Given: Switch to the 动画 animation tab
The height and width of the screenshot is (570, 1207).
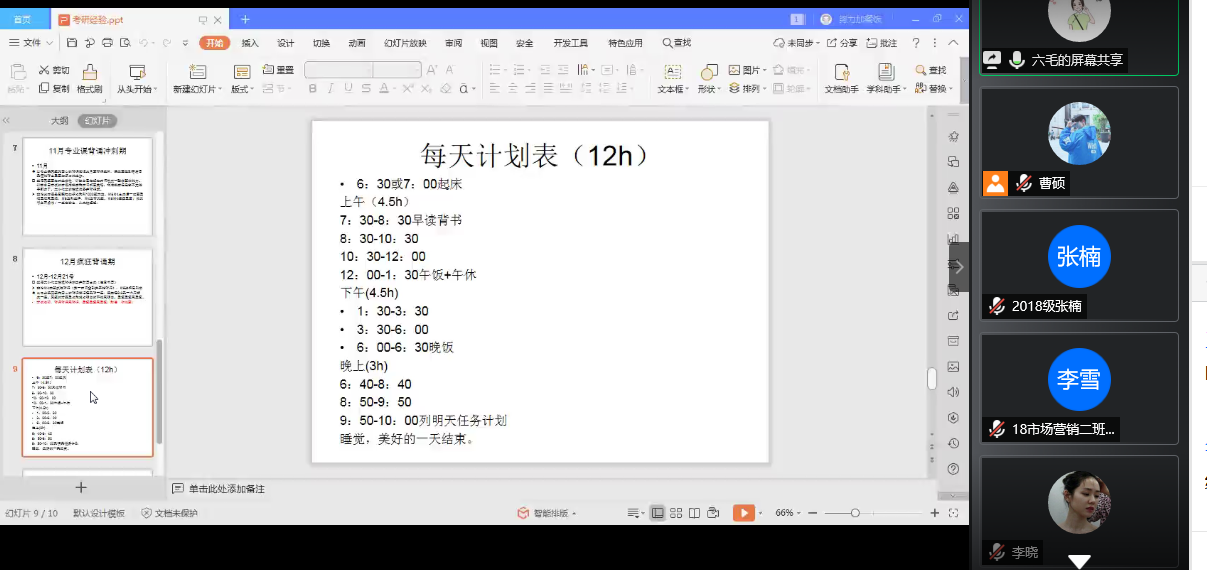Looking at the screenshot, I should click(357, 43).
